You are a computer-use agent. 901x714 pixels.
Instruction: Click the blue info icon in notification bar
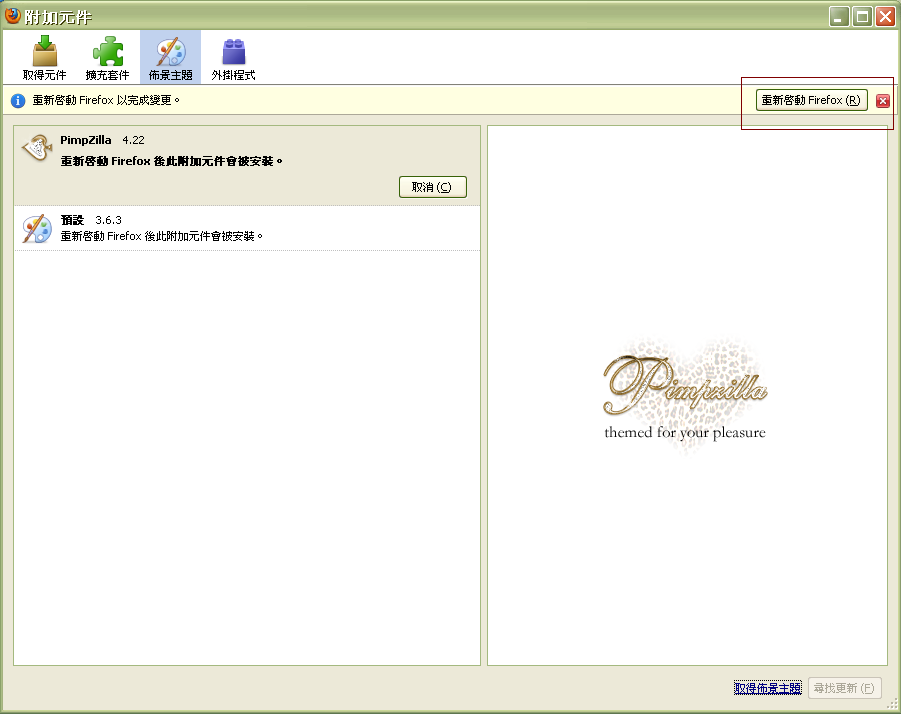pos(18,101)
